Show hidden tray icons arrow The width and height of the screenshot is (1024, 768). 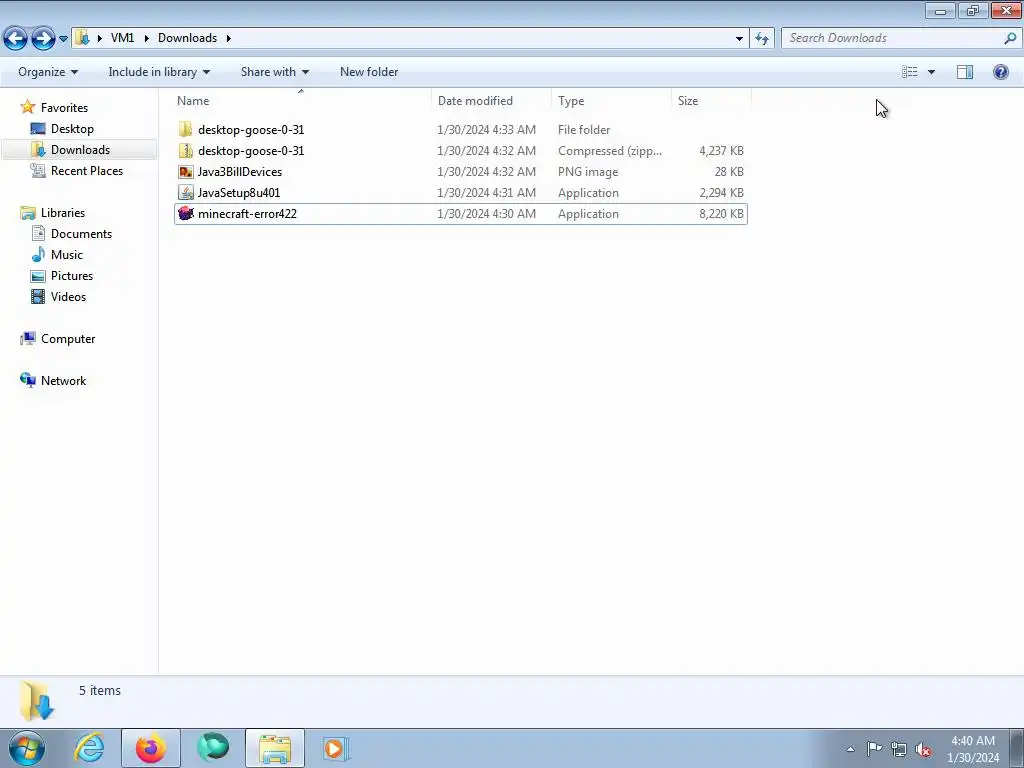click(850, 749)
